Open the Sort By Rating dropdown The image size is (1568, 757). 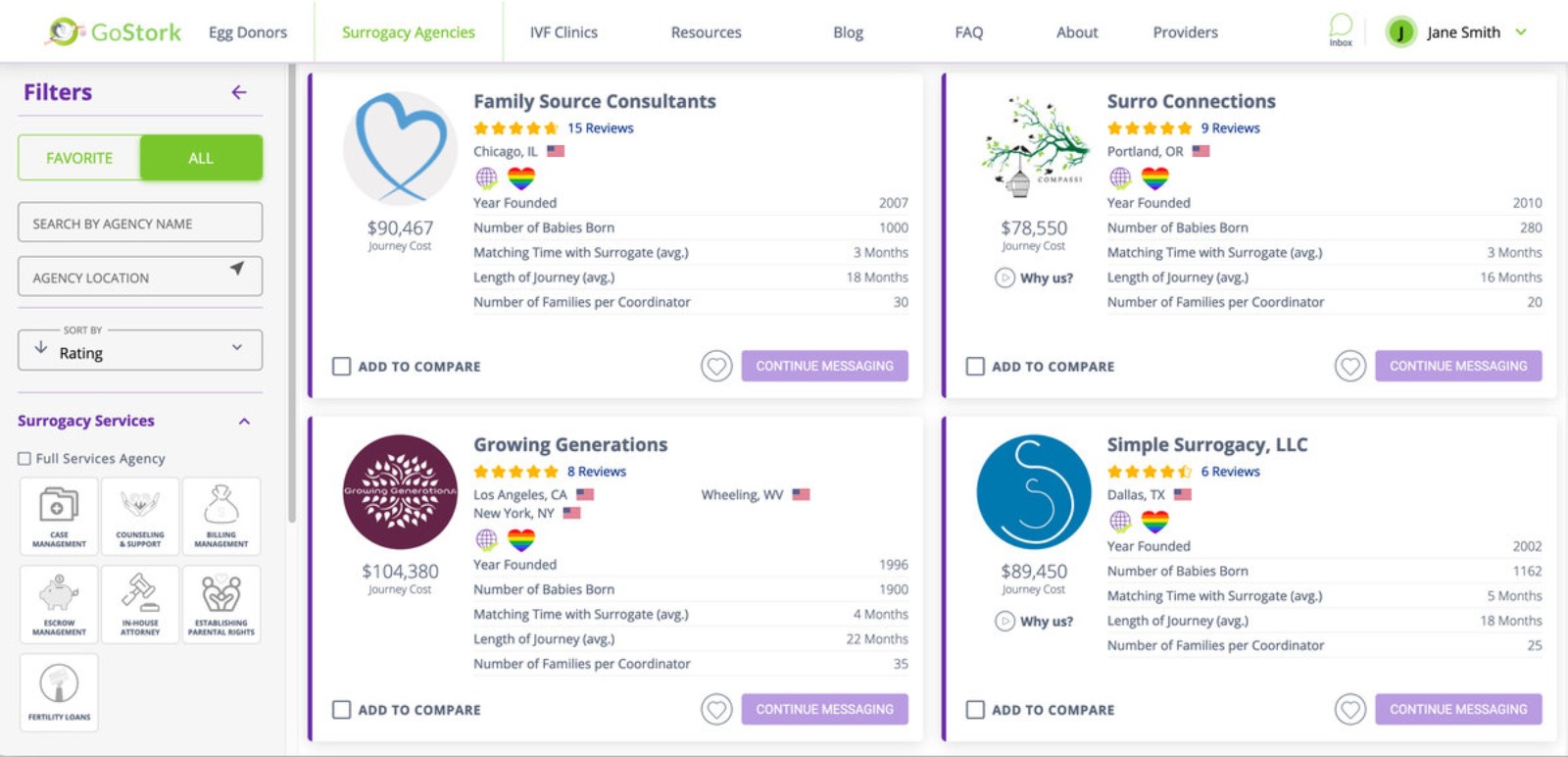click(x=139, y=350)
